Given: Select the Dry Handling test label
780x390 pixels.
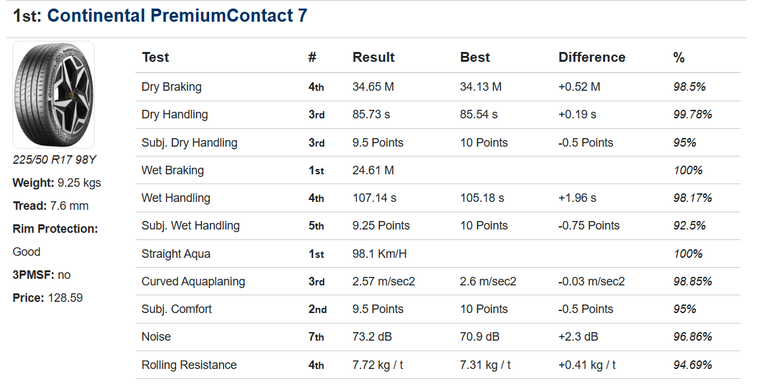Looking at the screenshot, I should (x=175, y=114).
